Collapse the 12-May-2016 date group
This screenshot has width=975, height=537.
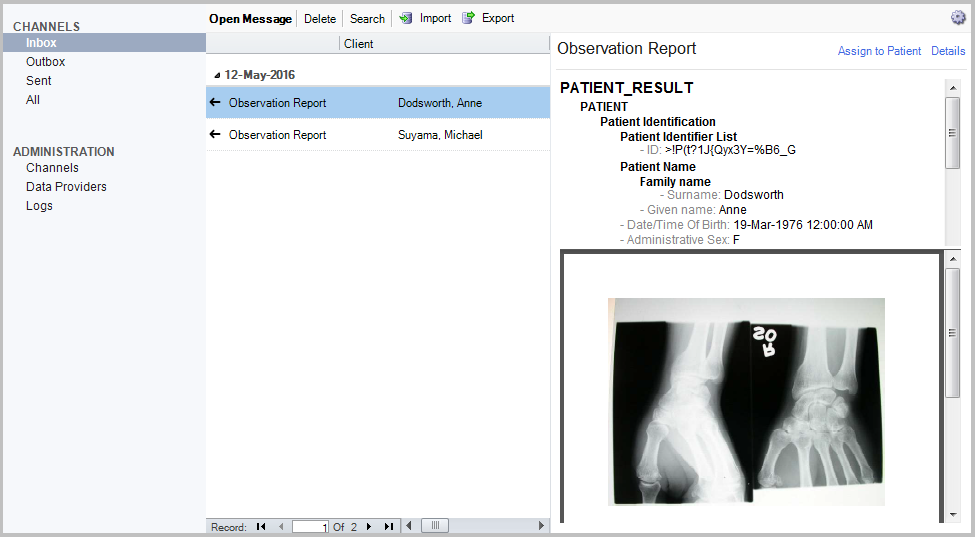tap(217, 75)
